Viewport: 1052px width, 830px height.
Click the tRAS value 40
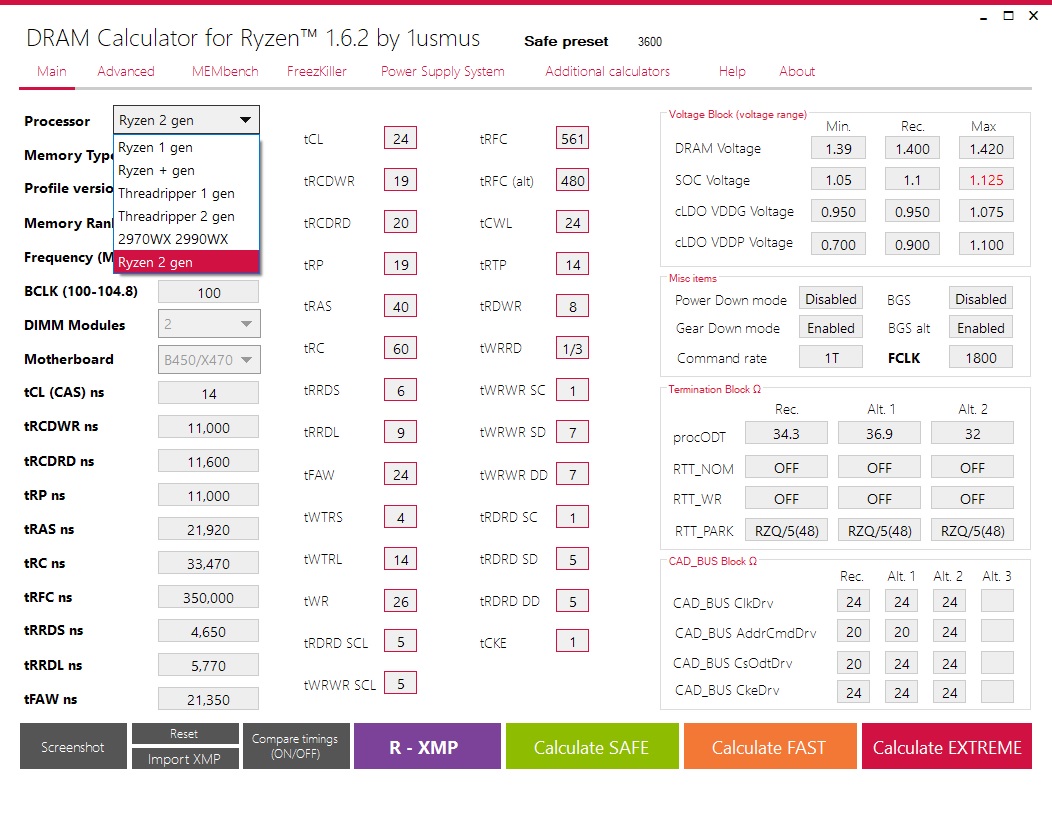pos(401,306)
